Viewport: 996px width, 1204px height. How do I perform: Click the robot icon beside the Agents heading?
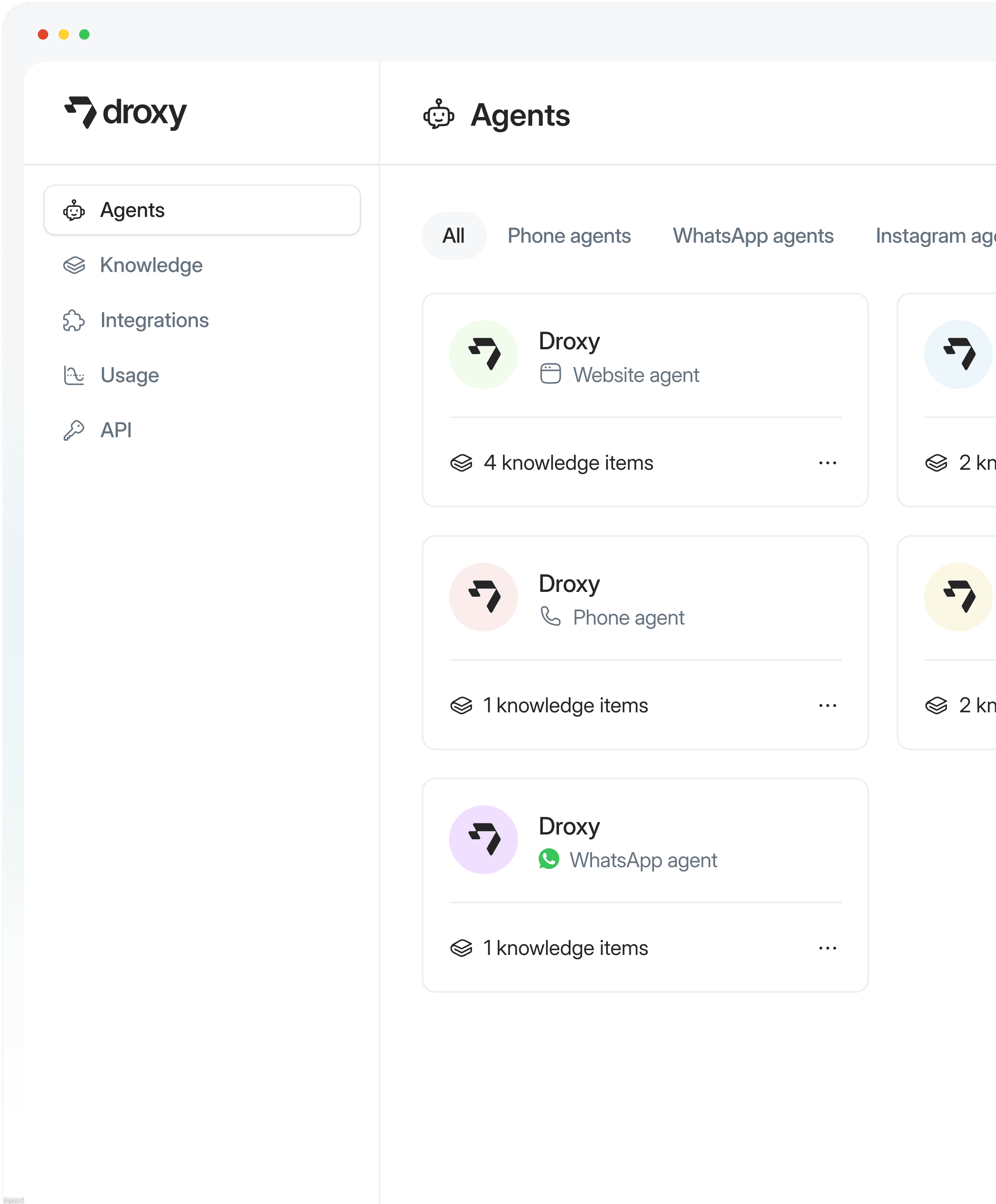pos(439,115)
